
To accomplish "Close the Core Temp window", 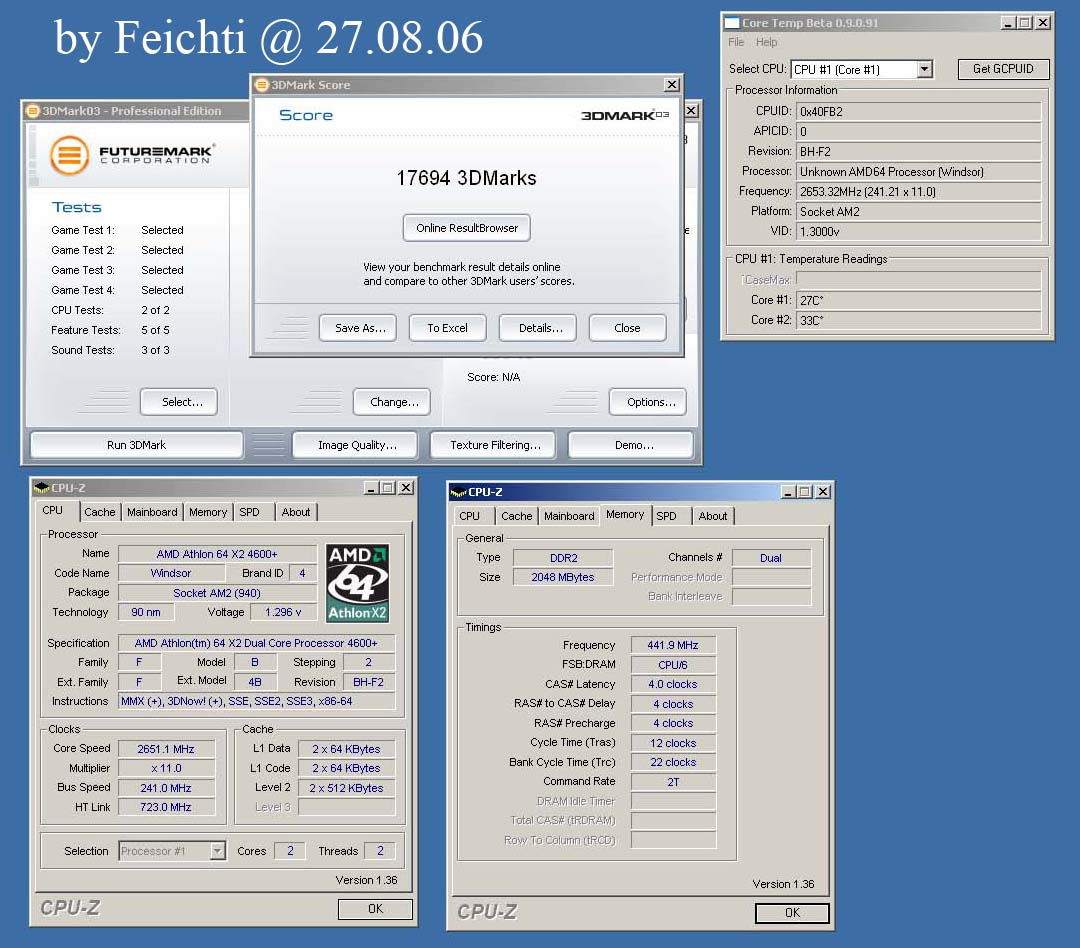I will click(1043, 23).
